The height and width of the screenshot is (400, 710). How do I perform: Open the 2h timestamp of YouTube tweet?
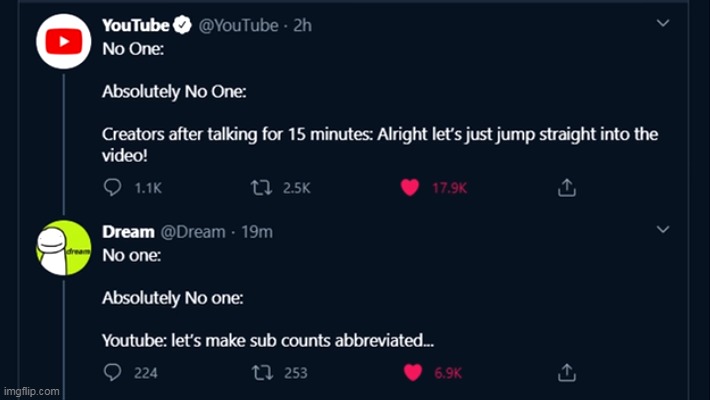pos(302,25)
